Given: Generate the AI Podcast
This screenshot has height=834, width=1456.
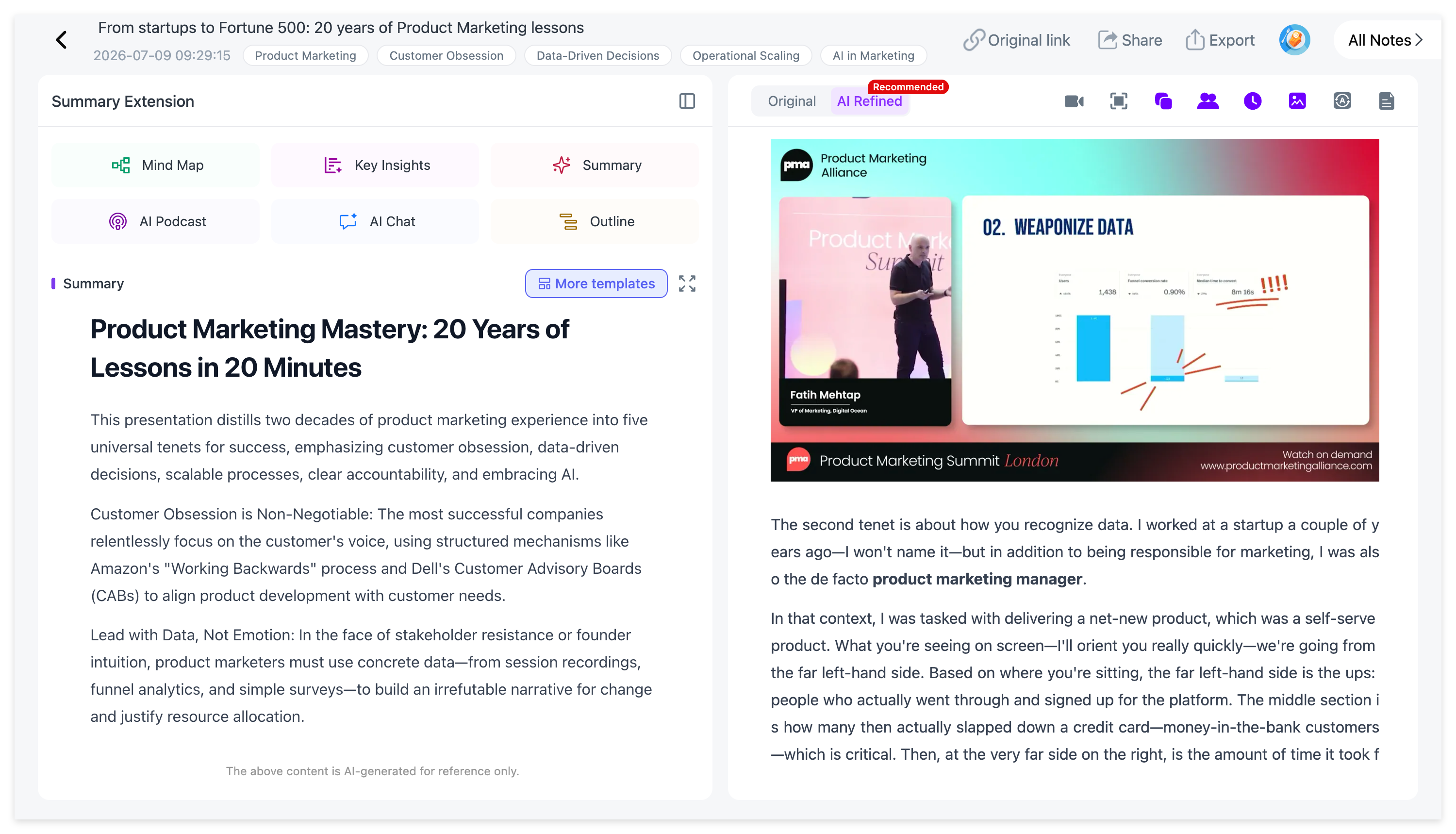Looking at the screenshot, I should click(155, 222).
